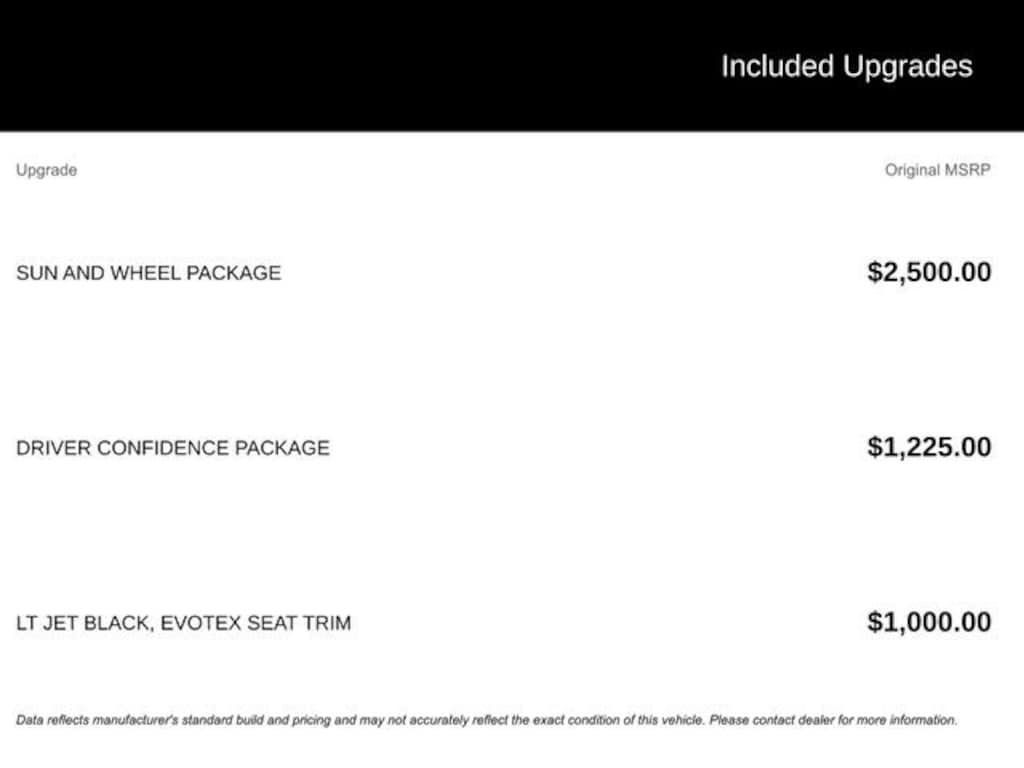Click the $1,000.00 price
This screenshot has width=1024, height=768.
pos(929,622)
